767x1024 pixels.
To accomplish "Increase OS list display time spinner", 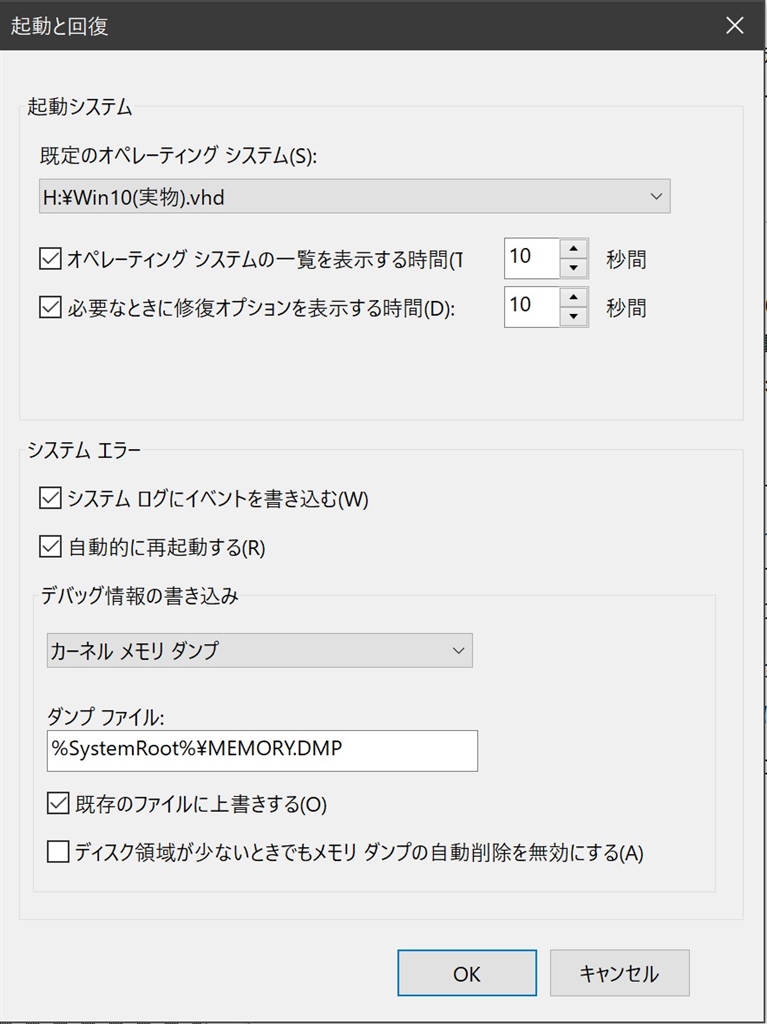I will [x=573, y=249].
